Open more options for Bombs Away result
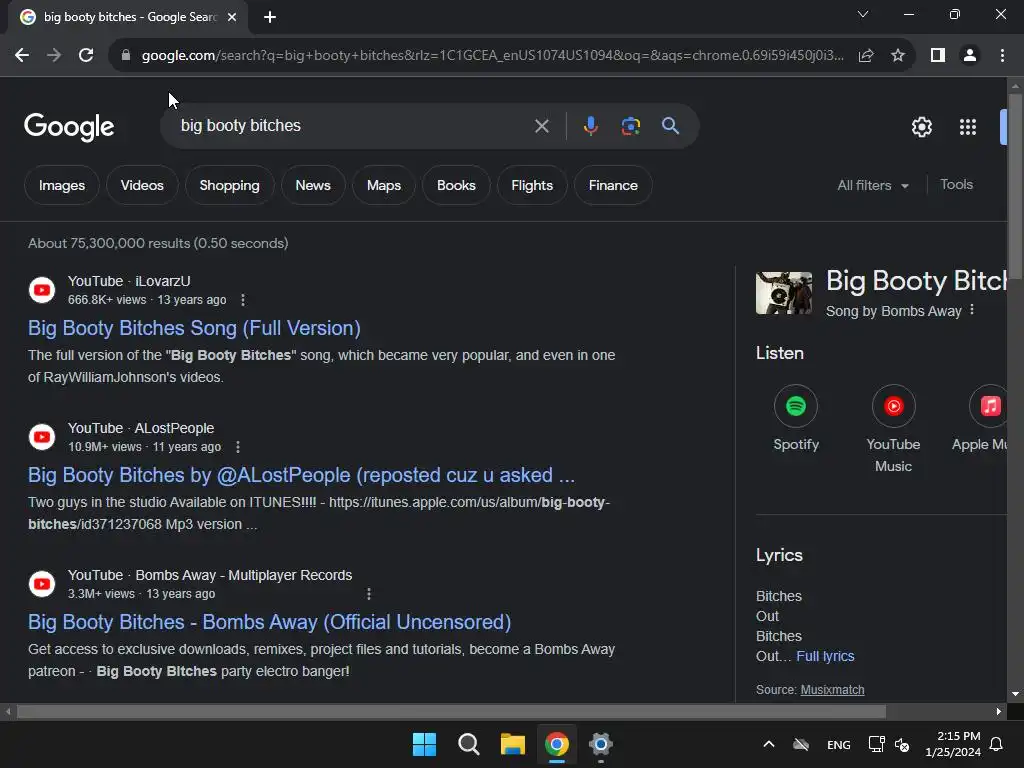The width and height of the screenshot is (1024, 768). 369,594
